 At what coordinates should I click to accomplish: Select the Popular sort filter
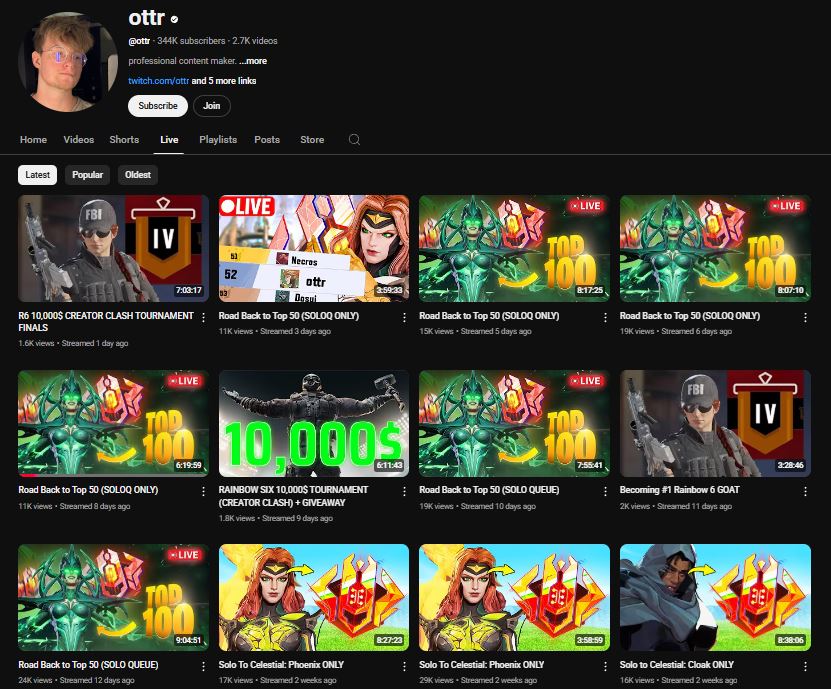tap(87, 175)
